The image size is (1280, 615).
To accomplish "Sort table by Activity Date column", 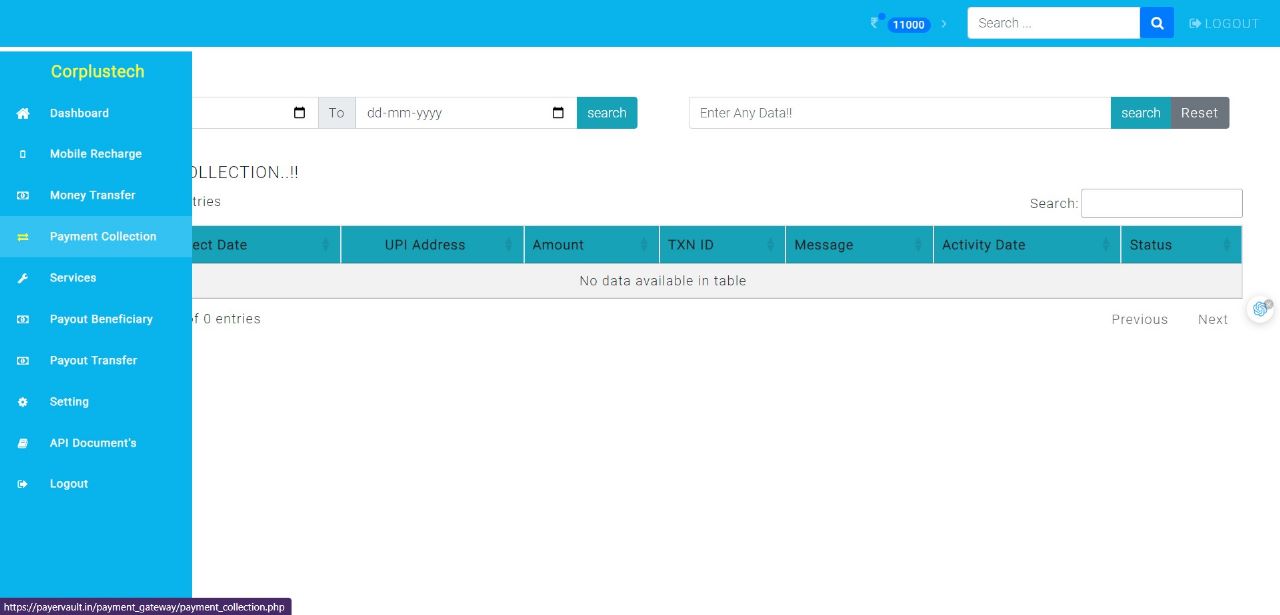I will tap(1027, 245).
